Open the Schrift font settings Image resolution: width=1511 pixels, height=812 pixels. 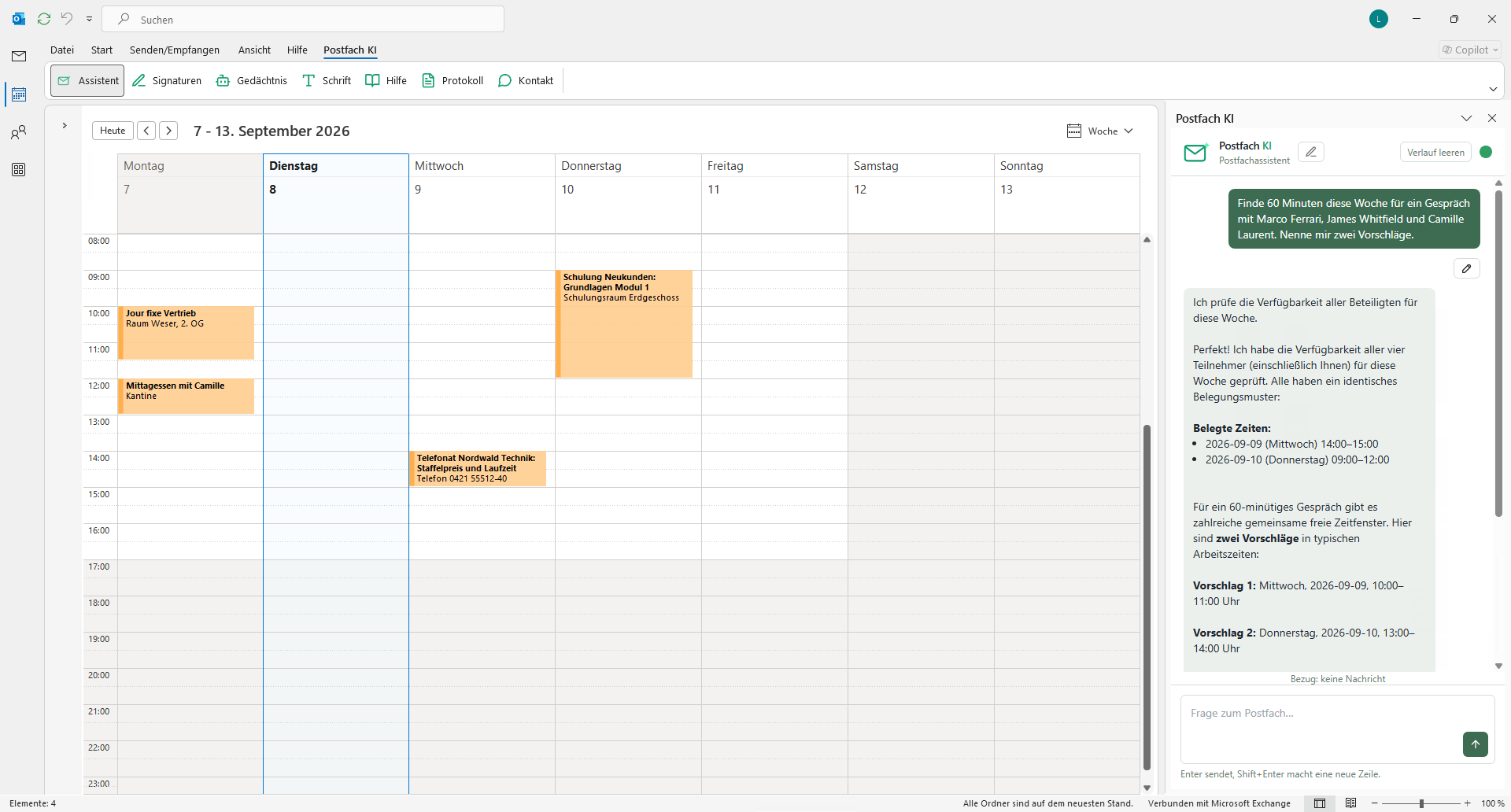(327, 80)
